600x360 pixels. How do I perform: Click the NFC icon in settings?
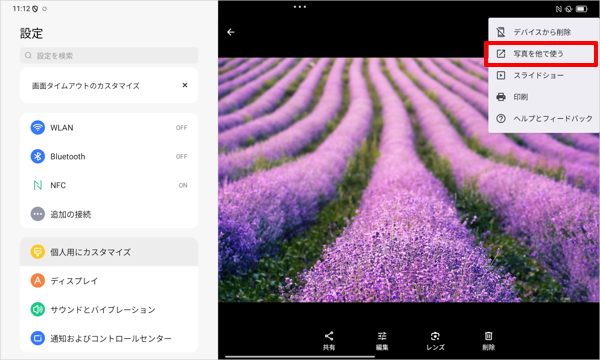point(38,185)
